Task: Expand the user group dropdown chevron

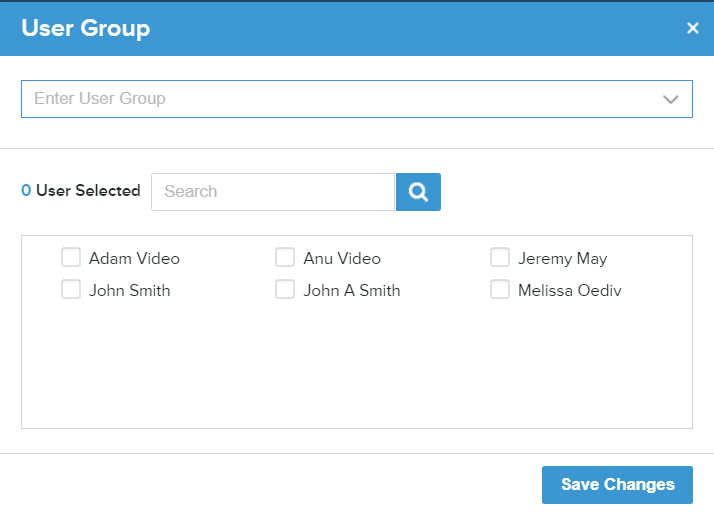Action: point(670,99)
